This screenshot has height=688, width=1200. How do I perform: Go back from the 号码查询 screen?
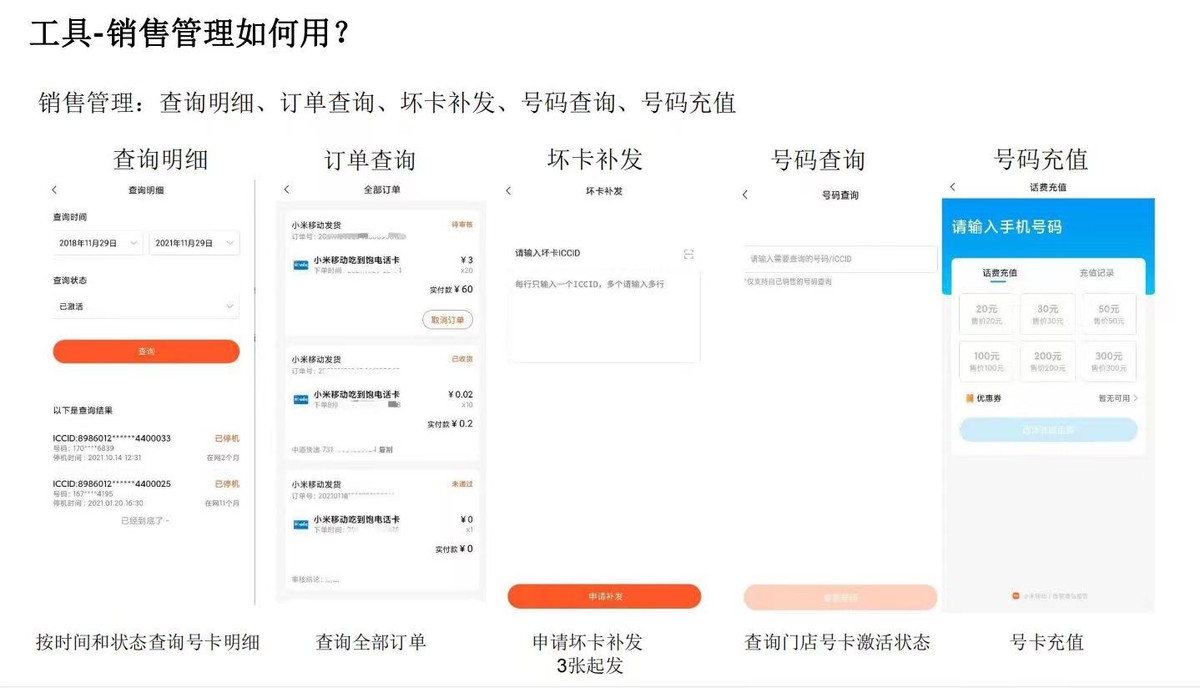coord(745,195)
